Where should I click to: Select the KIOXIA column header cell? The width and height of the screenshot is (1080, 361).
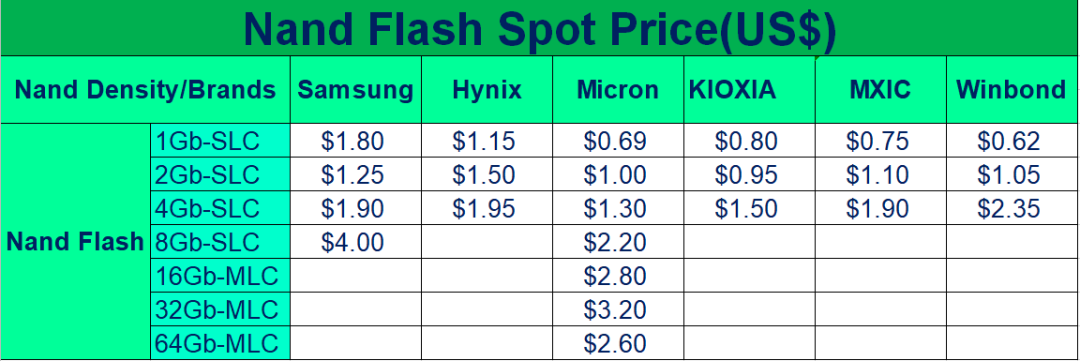(x=749, y=90)
